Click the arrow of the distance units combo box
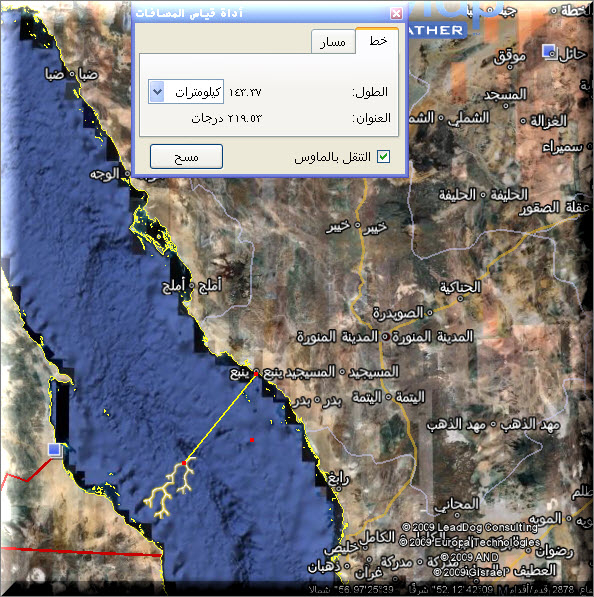 (157, 92)
